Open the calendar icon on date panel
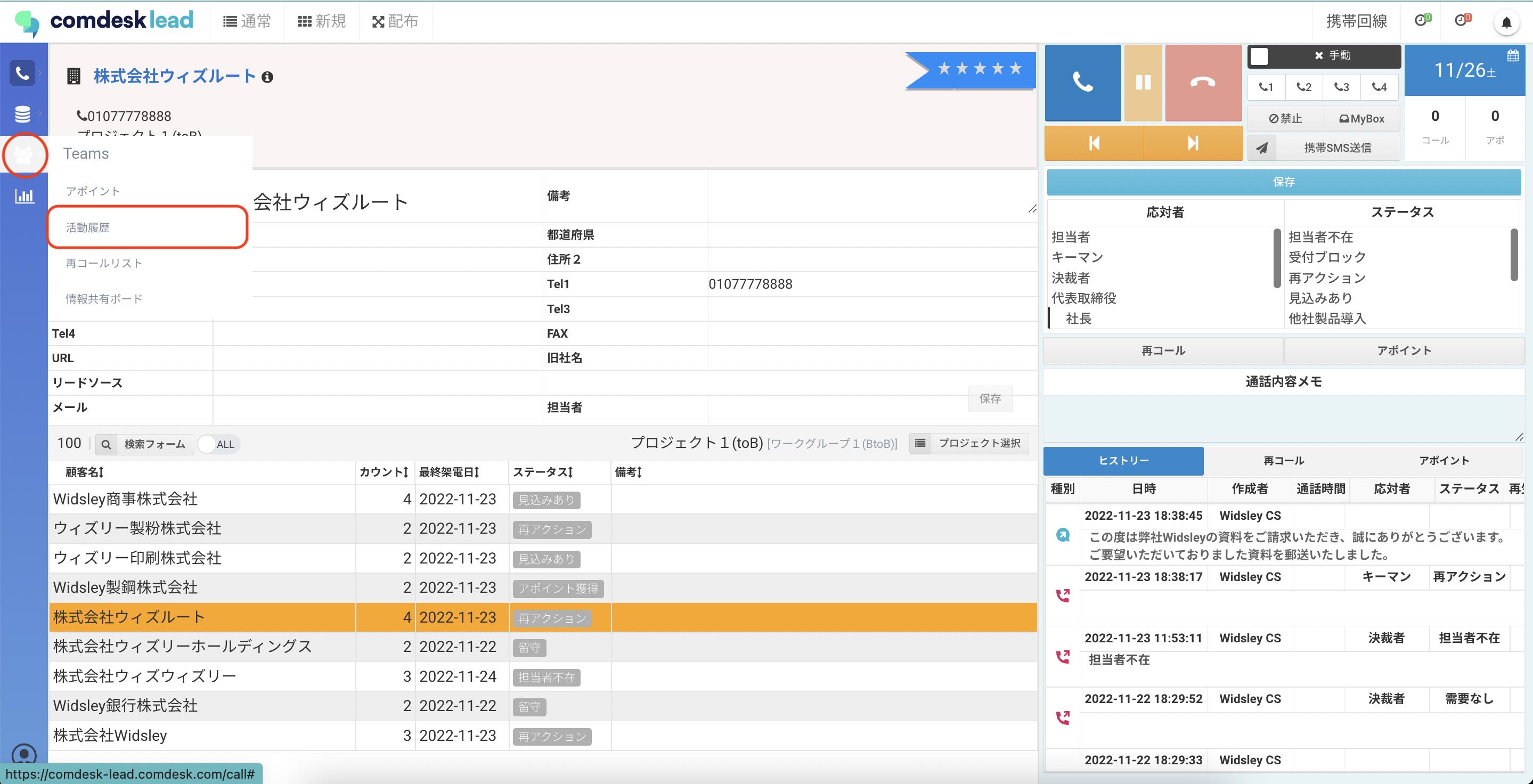Image resolution: width=1533 pixels, height=784 pixels. pos(1512,56)
